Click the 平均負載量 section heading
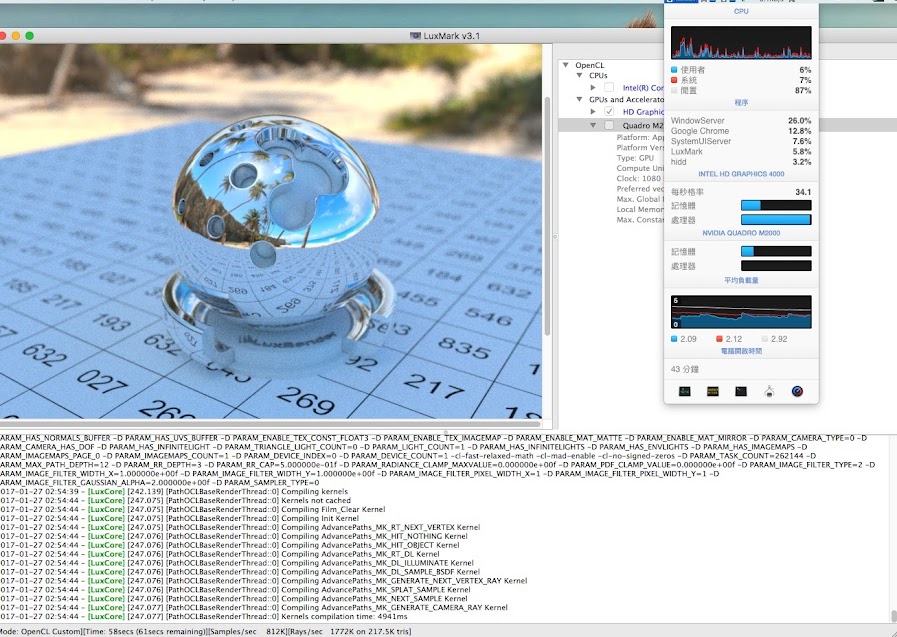The width and height of the screenshot is (897, 637). coord(741,280)
